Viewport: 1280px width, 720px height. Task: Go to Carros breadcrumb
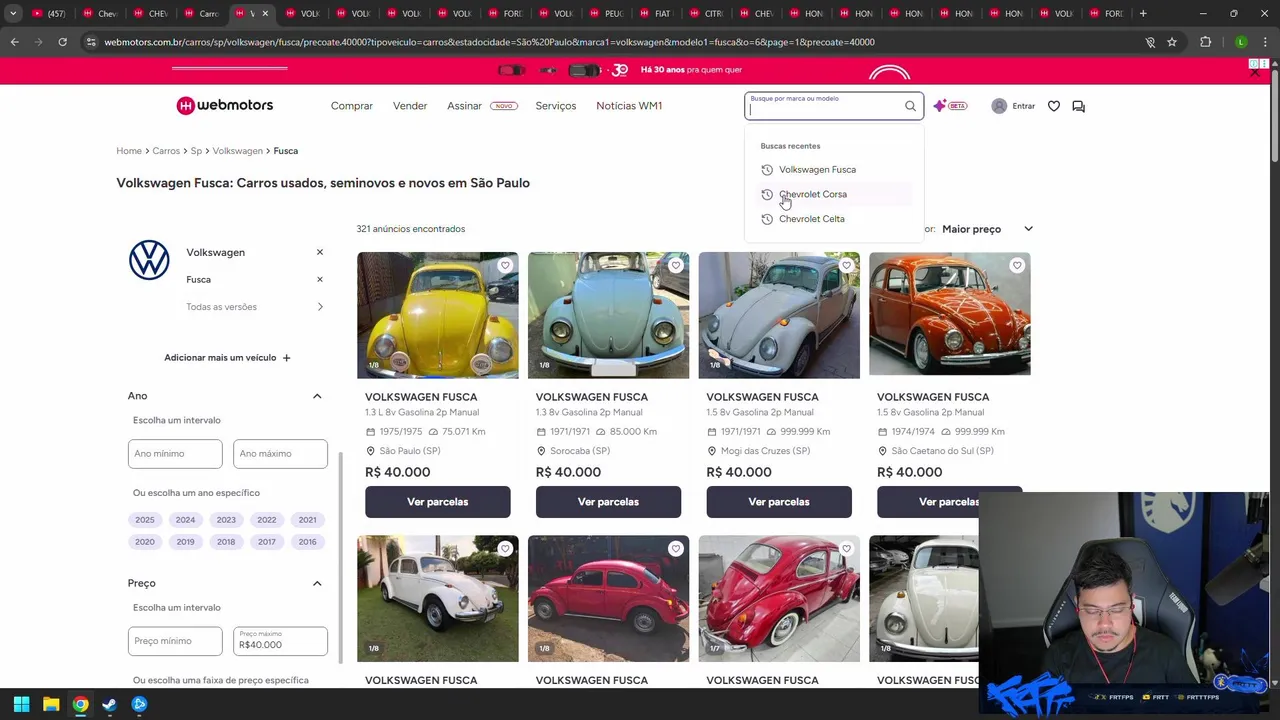pos(166,151)
